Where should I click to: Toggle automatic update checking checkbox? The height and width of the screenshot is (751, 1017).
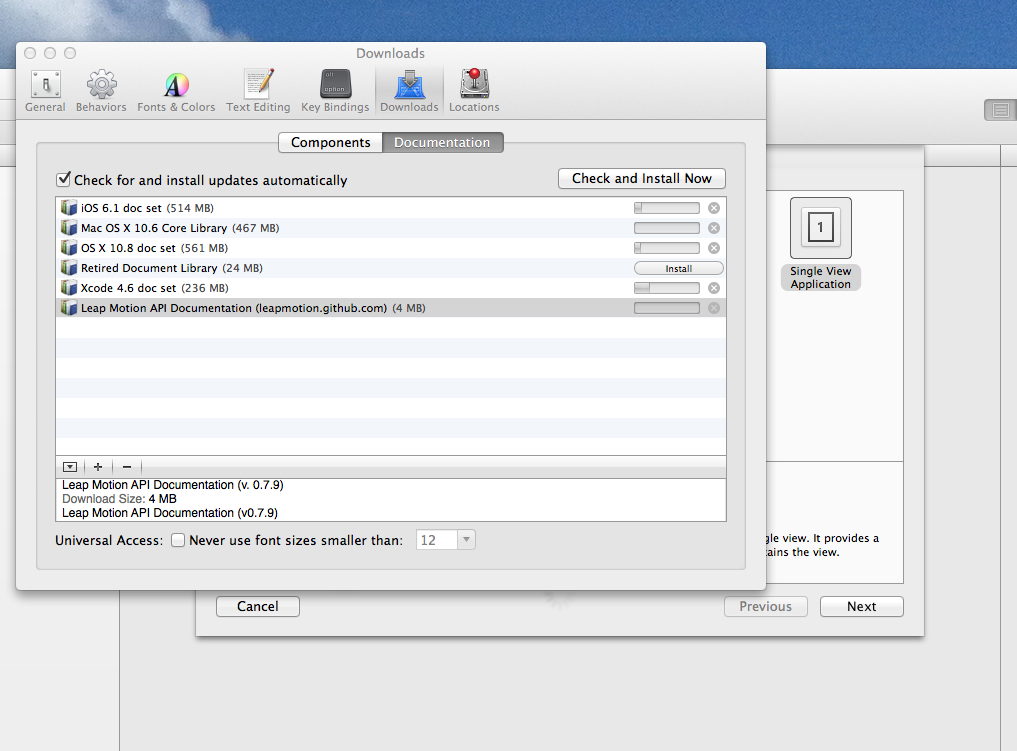(64, 179)
